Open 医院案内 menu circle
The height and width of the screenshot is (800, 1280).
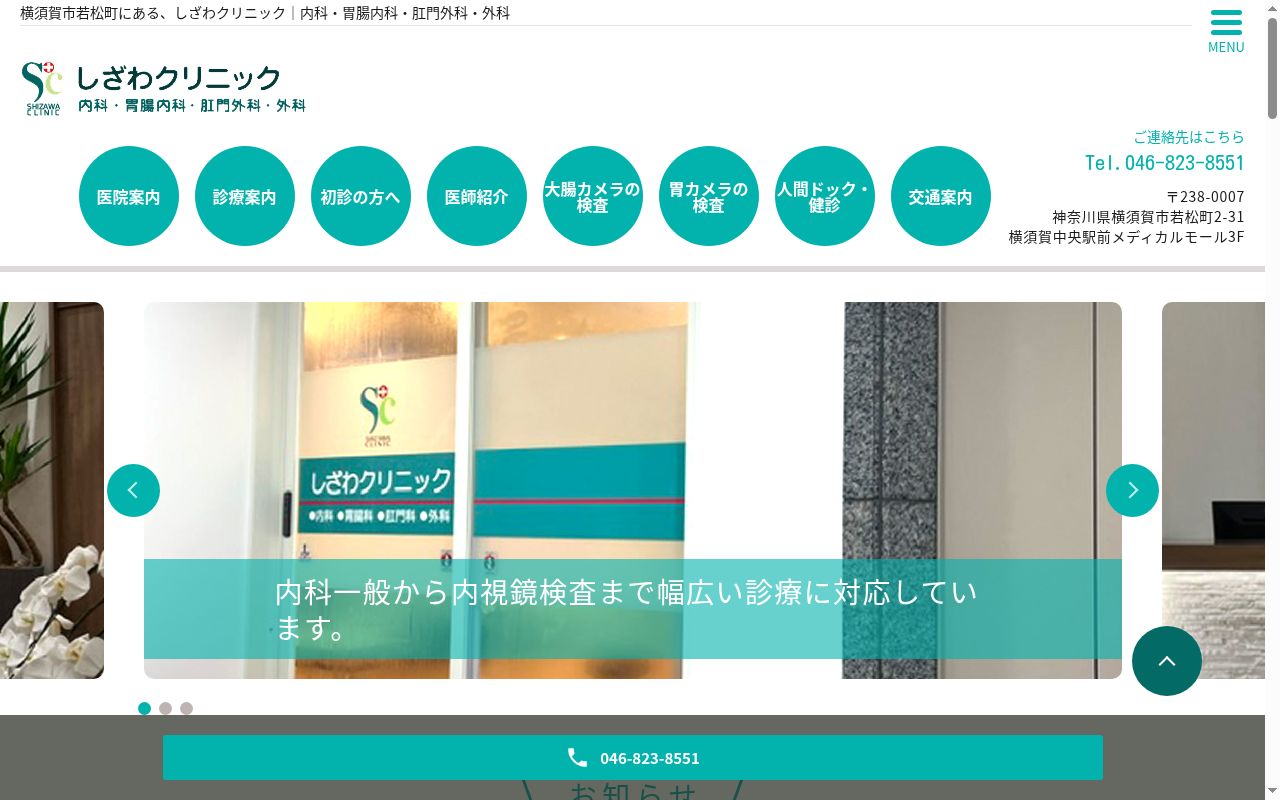pyautogui.click(x=129, y=196)
